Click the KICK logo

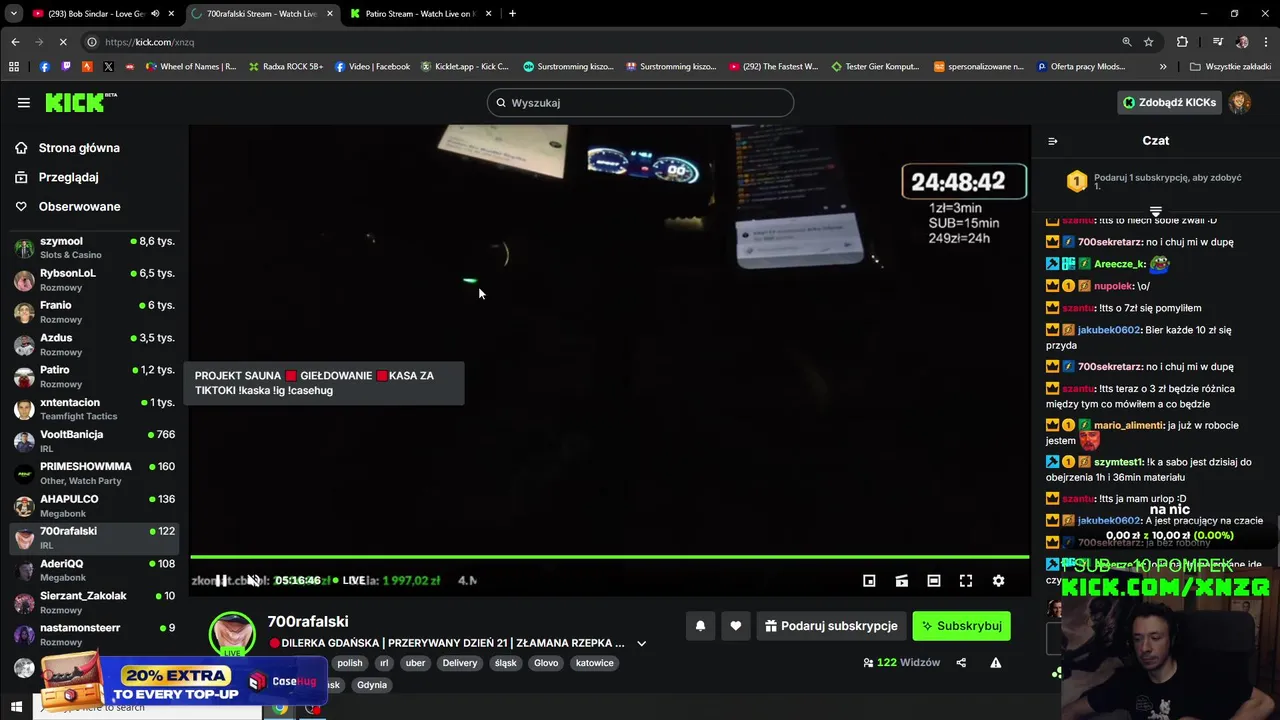(x=81, y=102)
